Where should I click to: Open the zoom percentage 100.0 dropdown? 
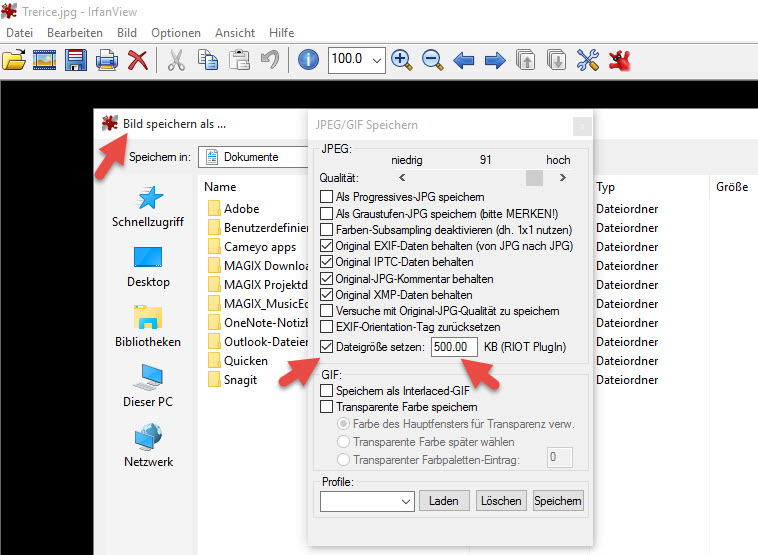377,60
